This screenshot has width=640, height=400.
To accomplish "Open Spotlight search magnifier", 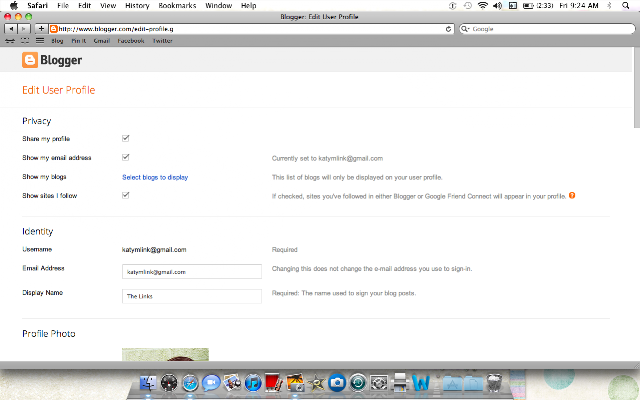I will pos(625,5).
